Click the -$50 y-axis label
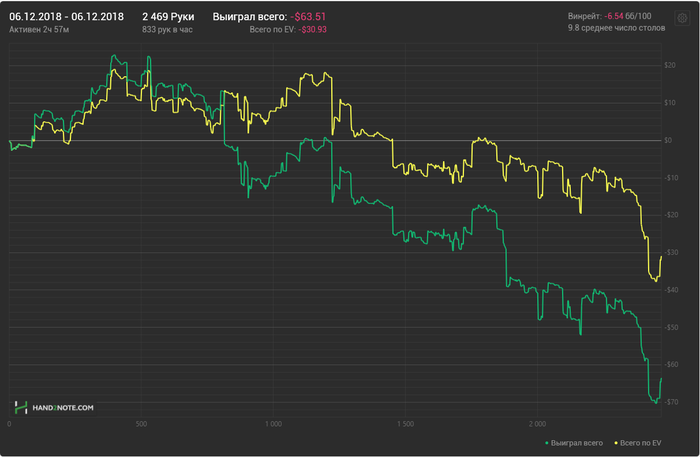The image size is (700, 457). [671, 327]
